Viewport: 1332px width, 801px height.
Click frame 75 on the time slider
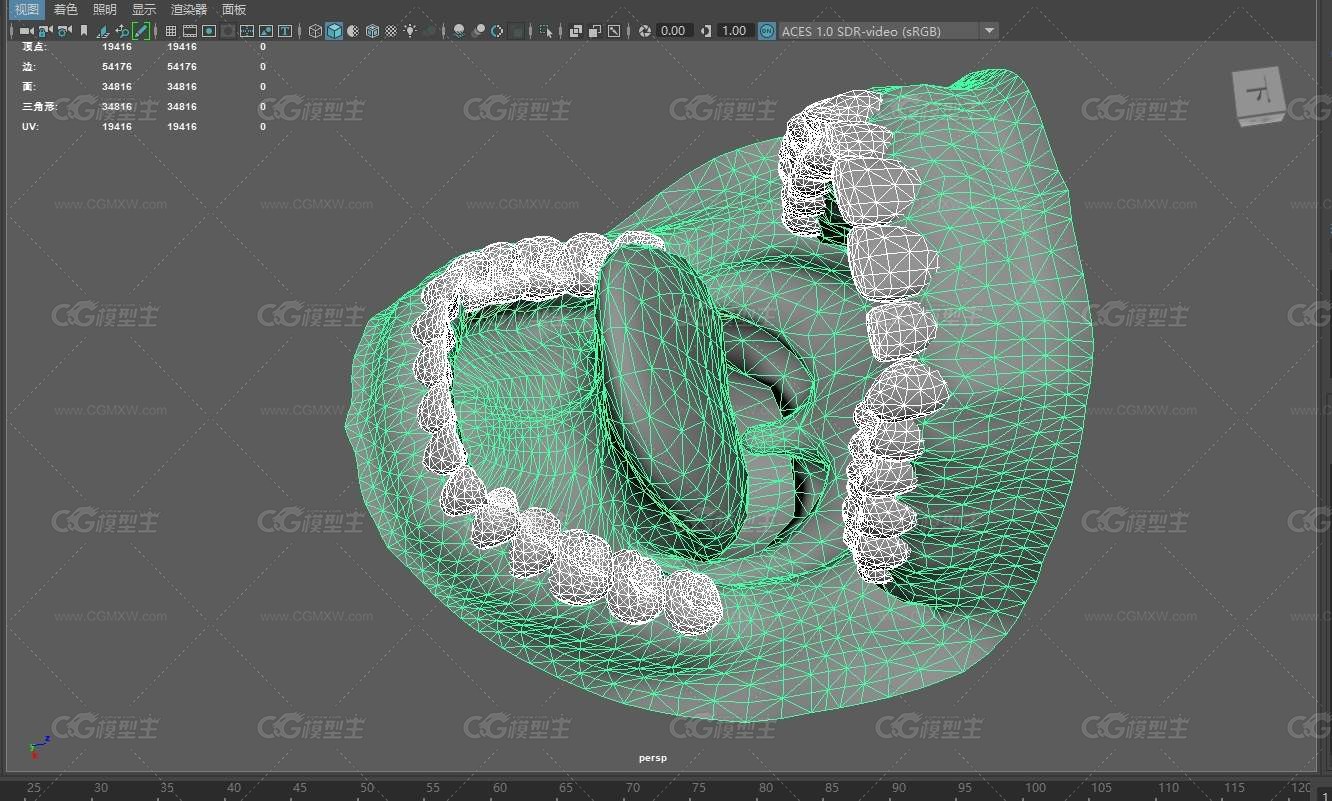click(x=699, y=788)
